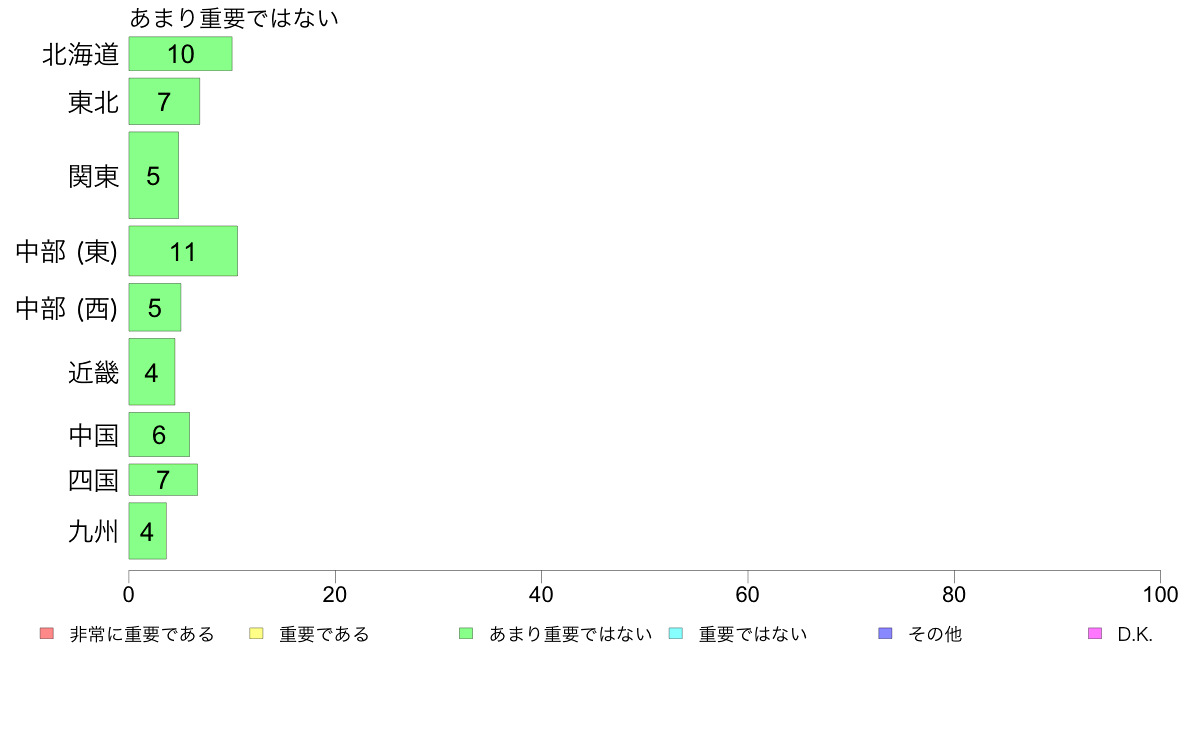Select the 北海道 bar with value 10
This screenshot has width=1188, height=736.
click(180, 54)
